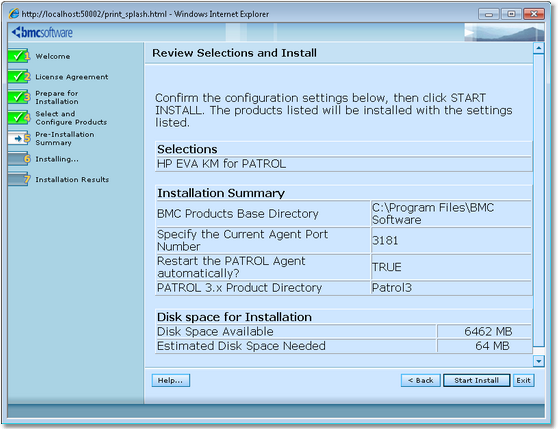Click PATROL 3.x Product Directory label
Screen dimensions: 558x431
(239, 288)
